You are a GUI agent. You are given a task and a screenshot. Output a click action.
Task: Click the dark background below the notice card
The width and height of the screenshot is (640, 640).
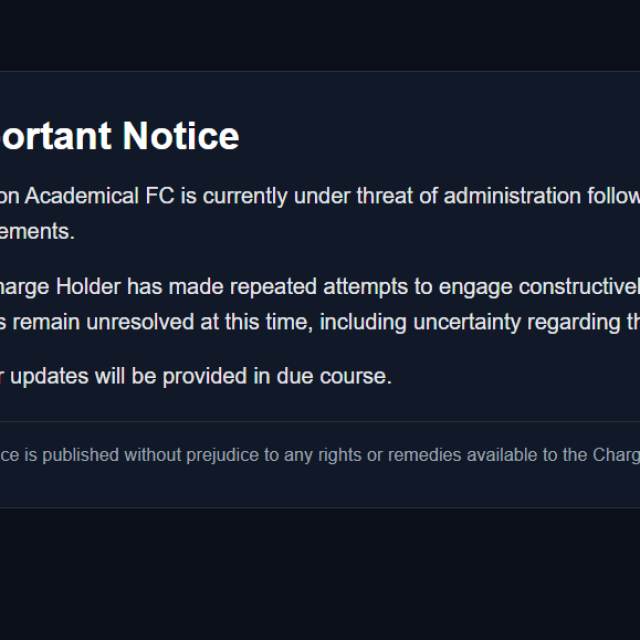point(320,575)
